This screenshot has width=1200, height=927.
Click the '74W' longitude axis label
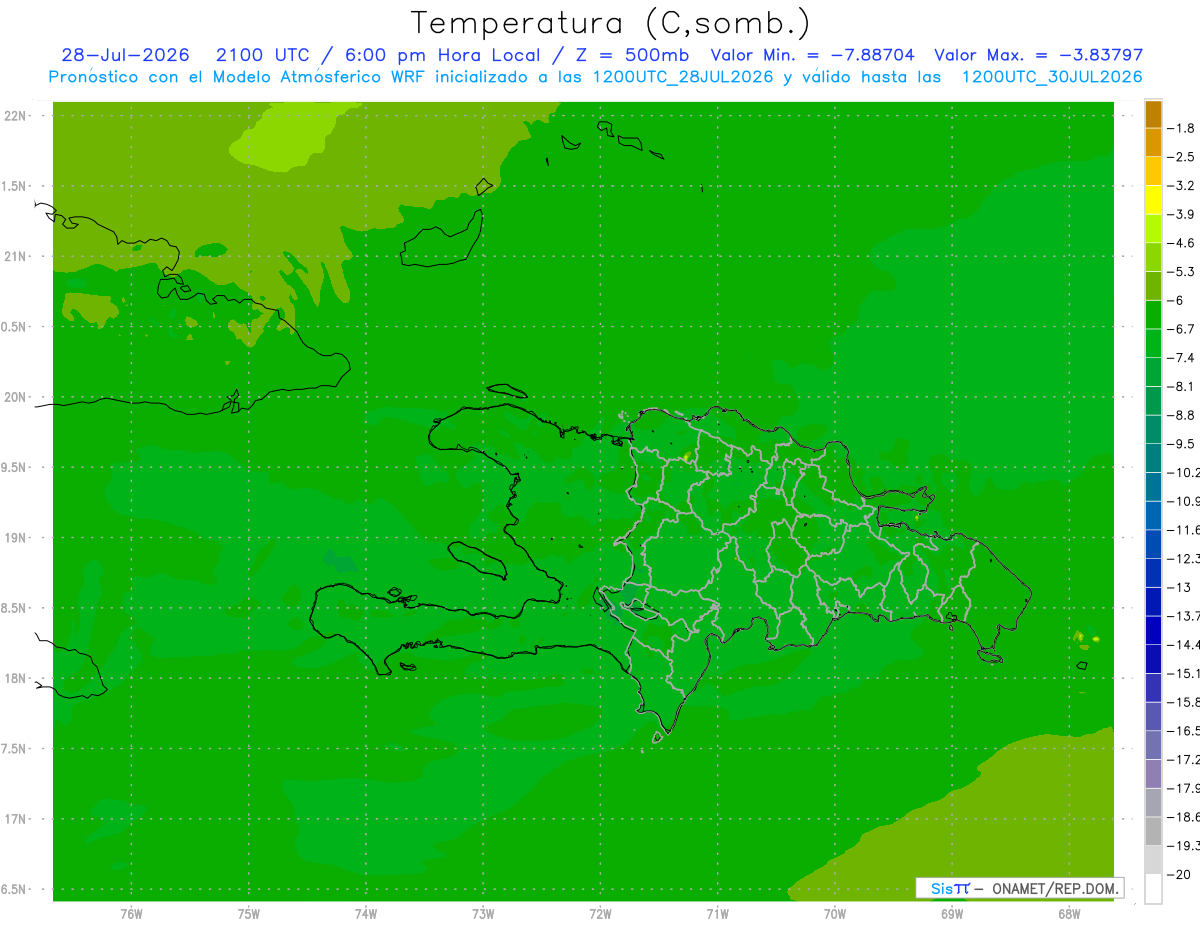(x=366, y=913)
